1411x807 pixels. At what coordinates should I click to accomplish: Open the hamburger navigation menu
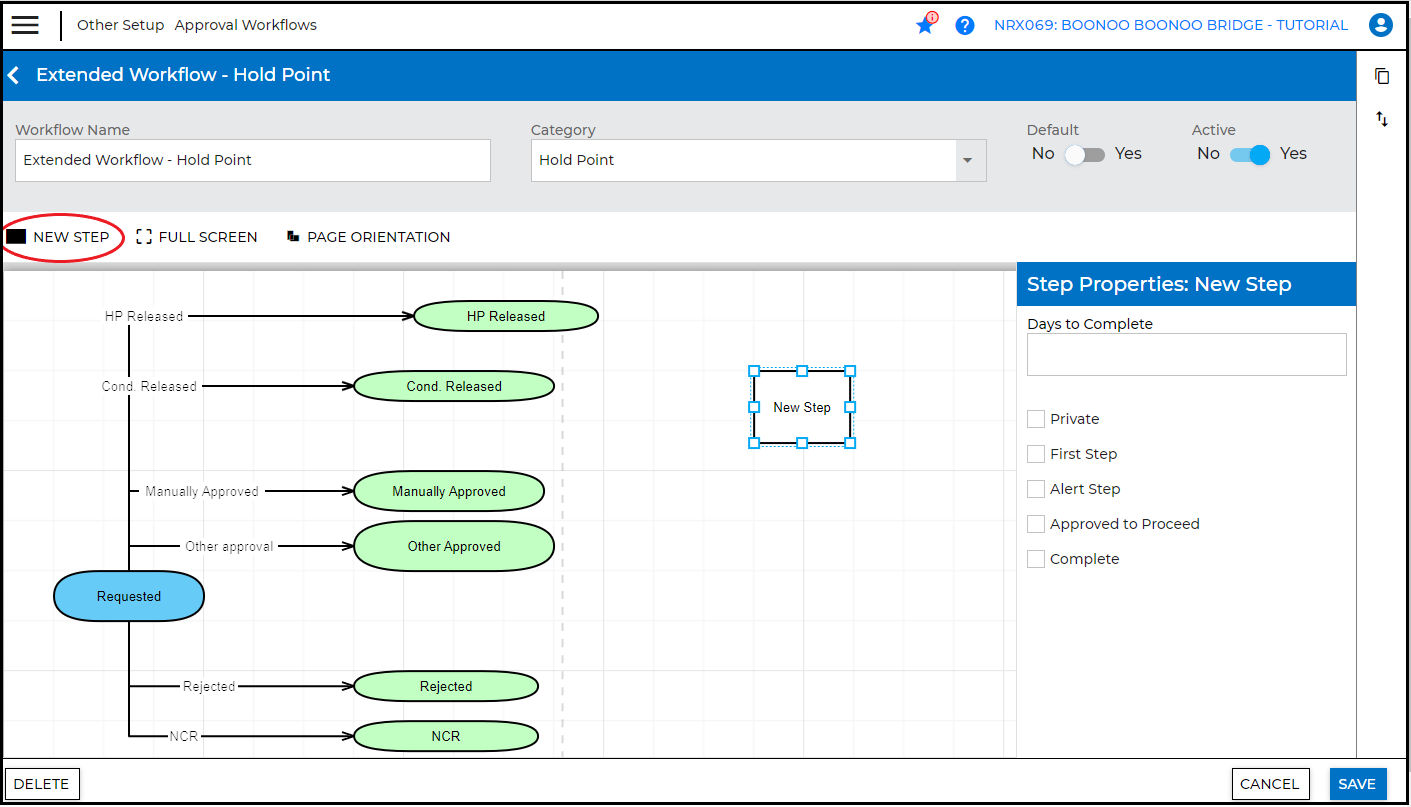[25, 25]
